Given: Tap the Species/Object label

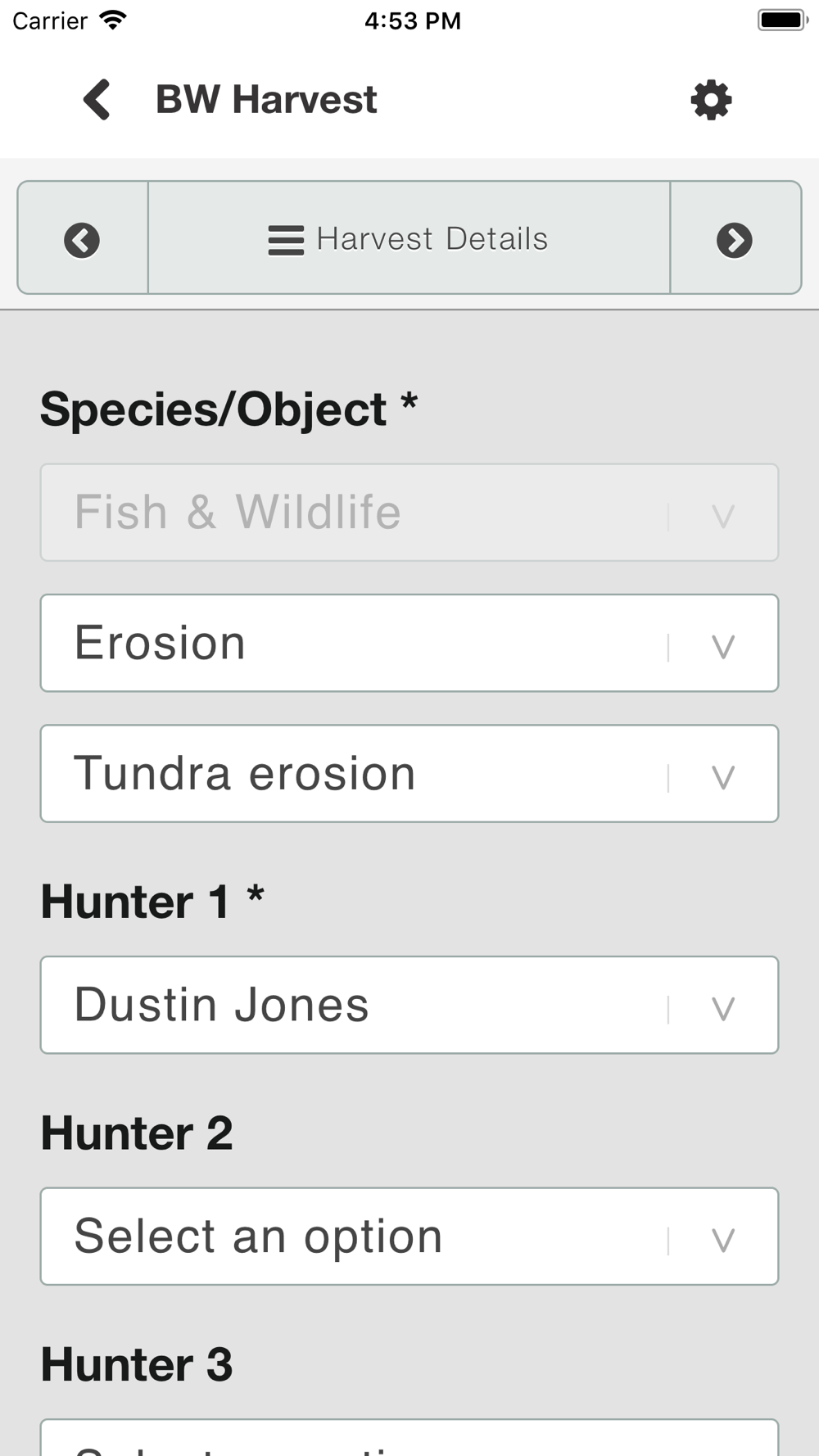Looking at the screenshot, I should click(214, 409).
